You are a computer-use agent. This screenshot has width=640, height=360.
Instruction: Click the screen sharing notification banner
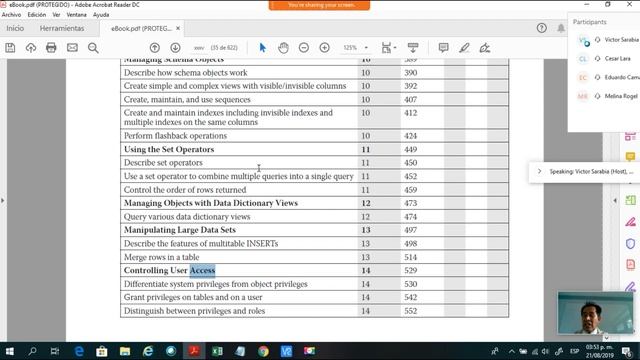click(x=320, y=5)
